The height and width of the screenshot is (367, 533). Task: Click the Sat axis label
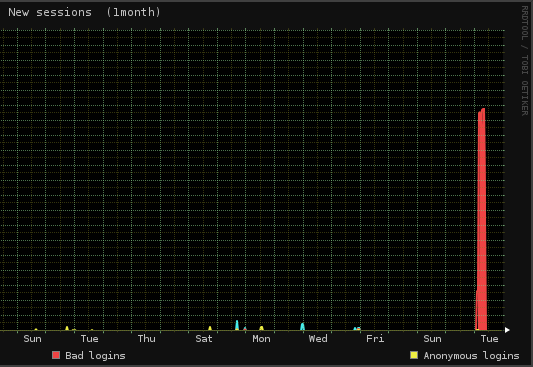tap(204, 339)
